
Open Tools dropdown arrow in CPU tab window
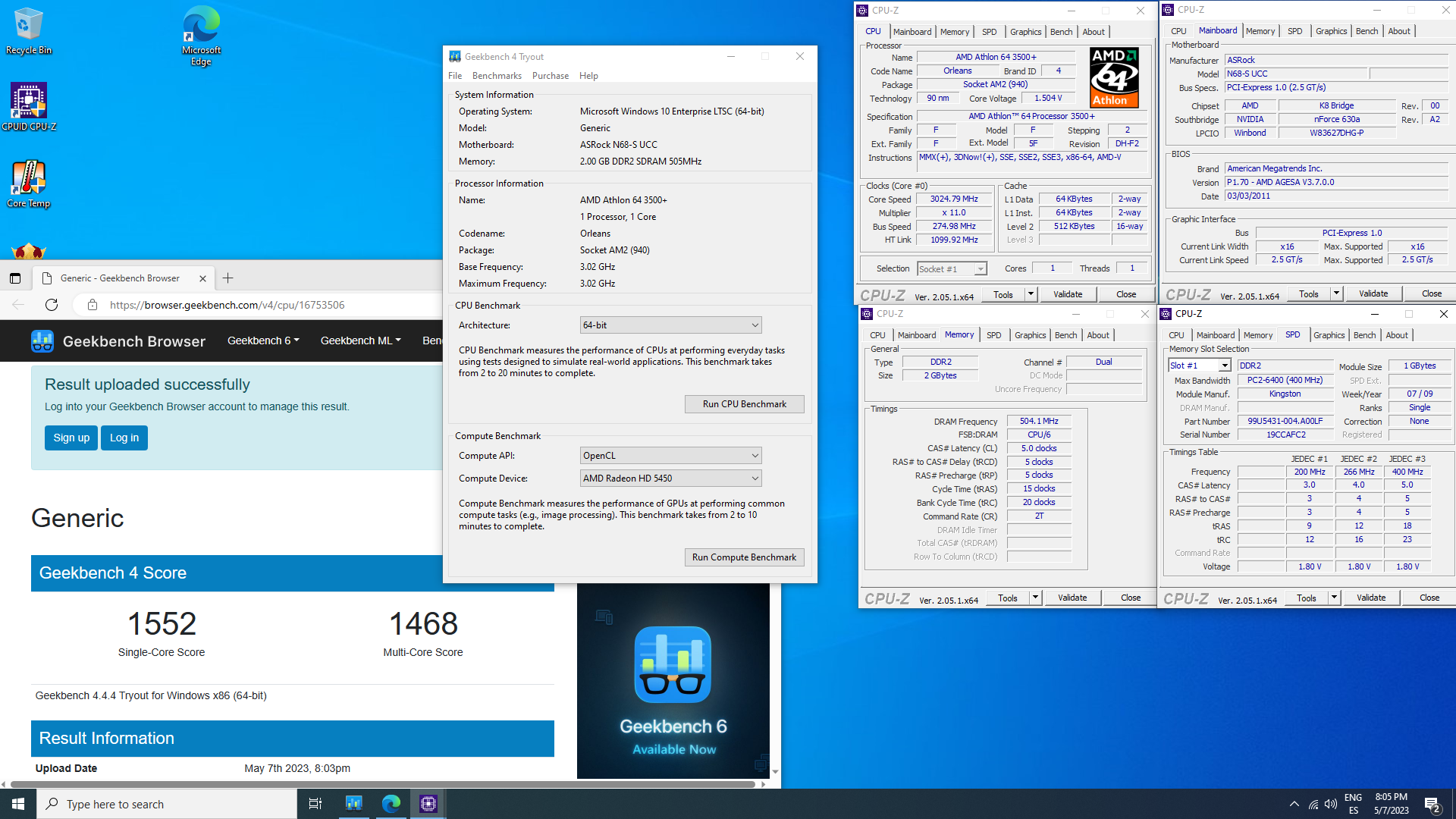pyautogui.click(x=1031, y=294)
